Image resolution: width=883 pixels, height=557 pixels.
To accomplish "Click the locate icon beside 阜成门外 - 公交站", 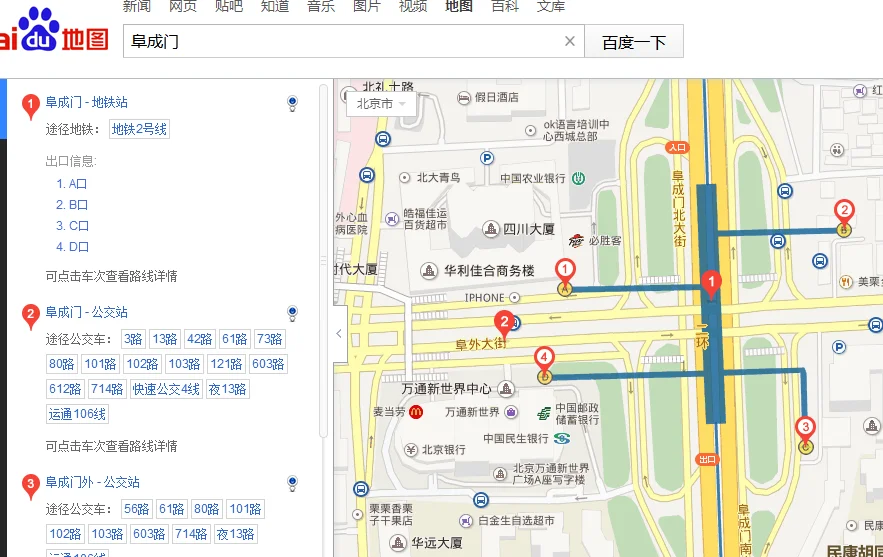I will (x=292, y=483).
